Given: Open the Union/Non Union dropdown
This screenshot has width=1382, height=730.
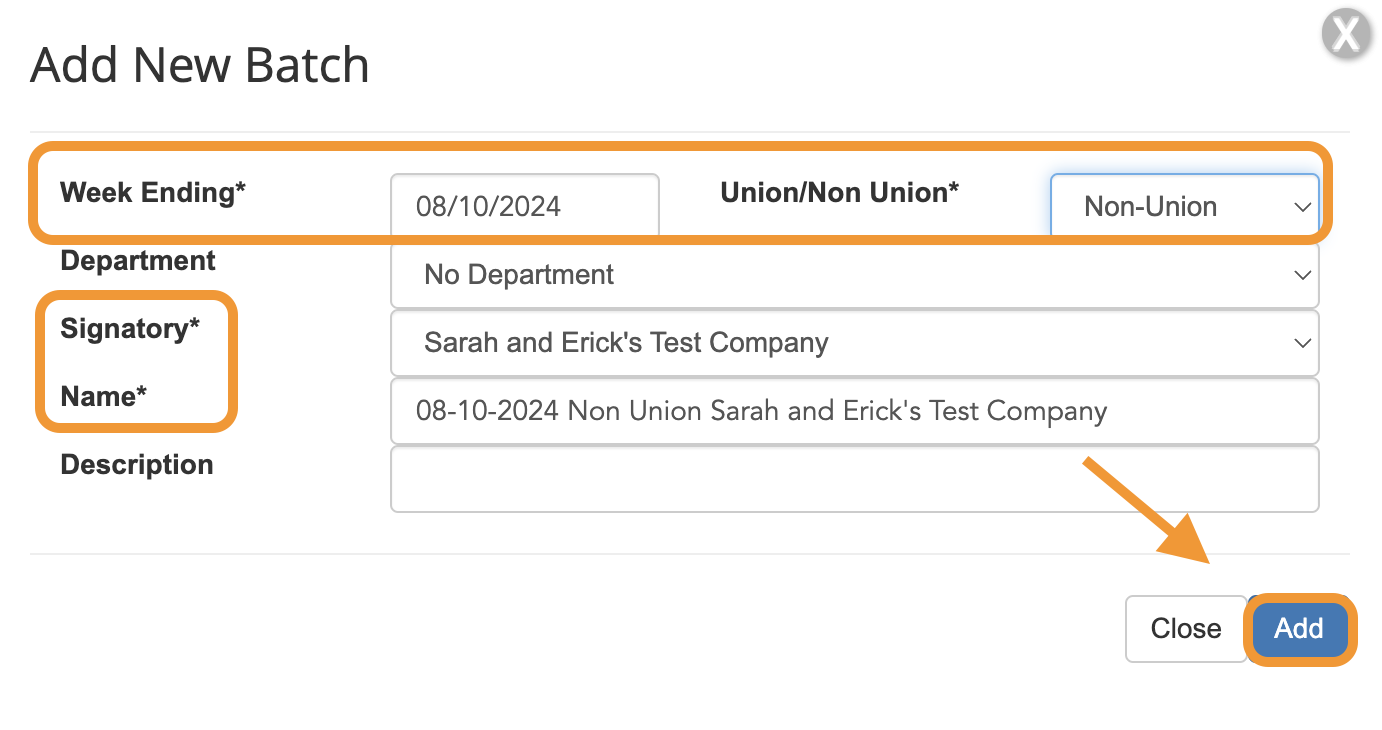Looking at the screenshot, I should click(1185, 207).
